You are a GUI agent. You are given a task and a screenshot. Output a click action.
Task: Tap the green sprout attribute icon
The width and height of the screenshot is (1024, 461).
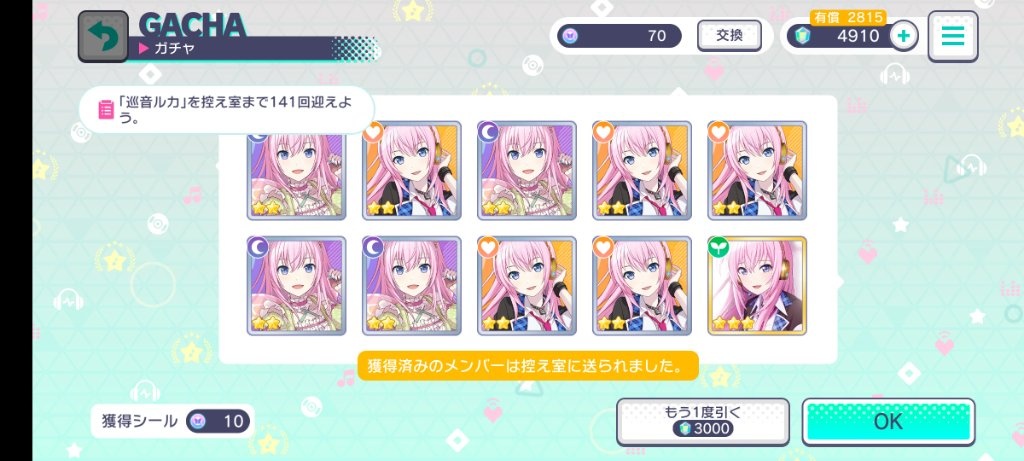click(718, 247)
